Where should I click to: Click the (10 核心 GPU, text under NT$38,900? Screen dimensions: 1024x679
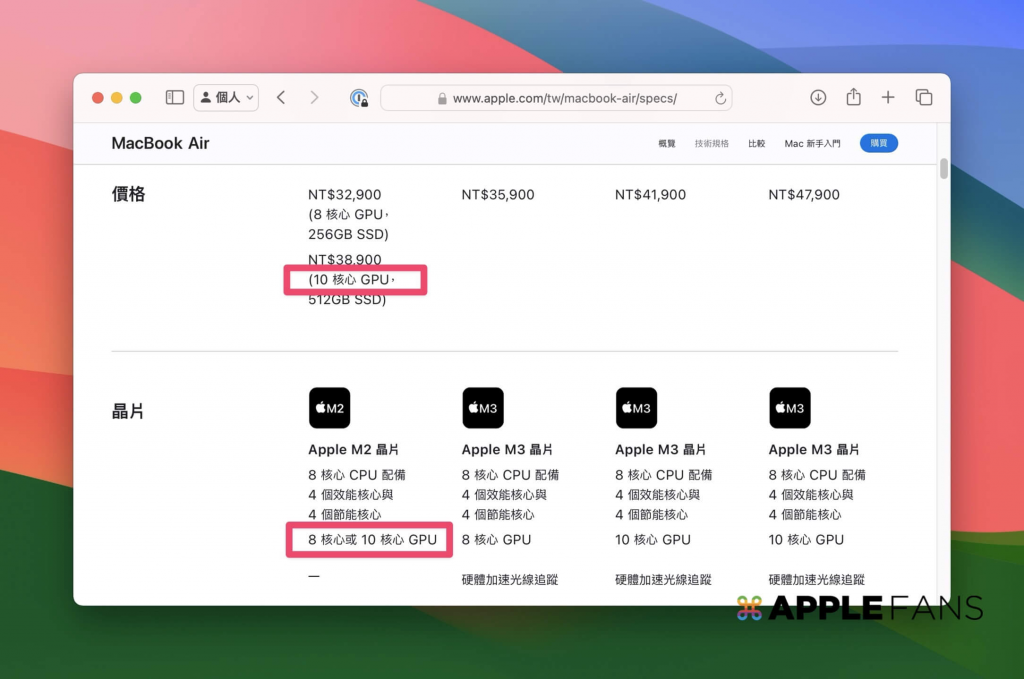pos(351,280)
